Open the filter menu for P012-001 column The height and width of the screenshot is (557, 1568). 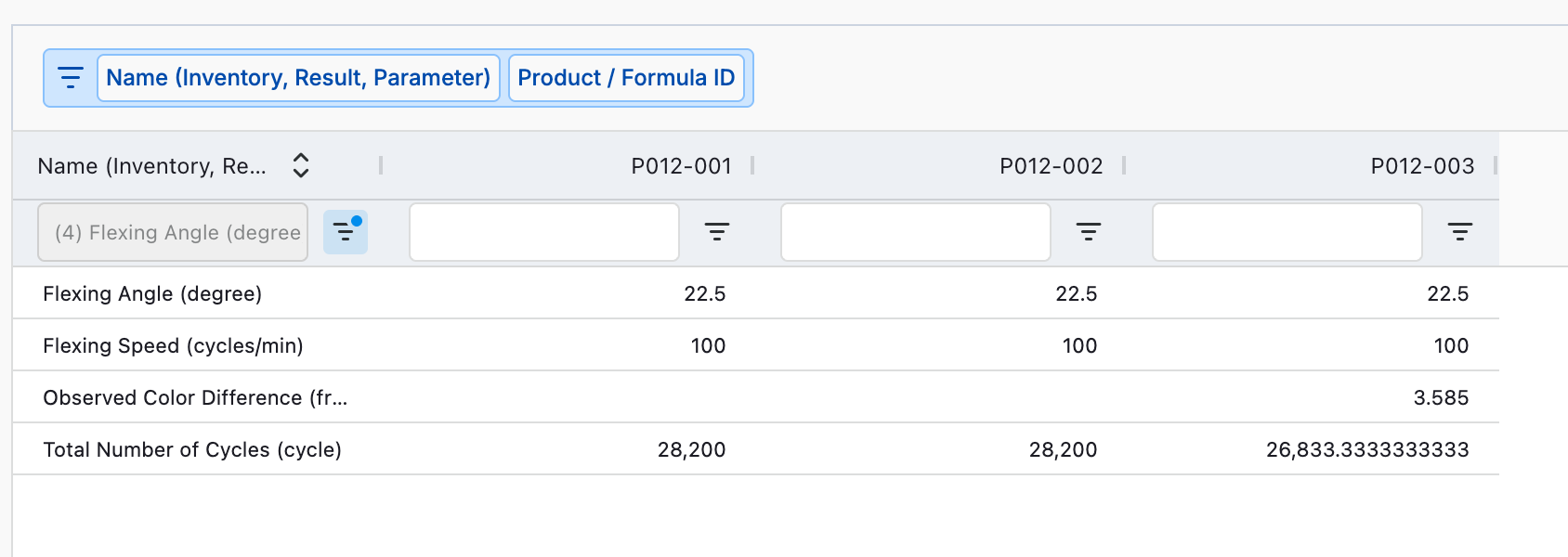pos(716,232)
